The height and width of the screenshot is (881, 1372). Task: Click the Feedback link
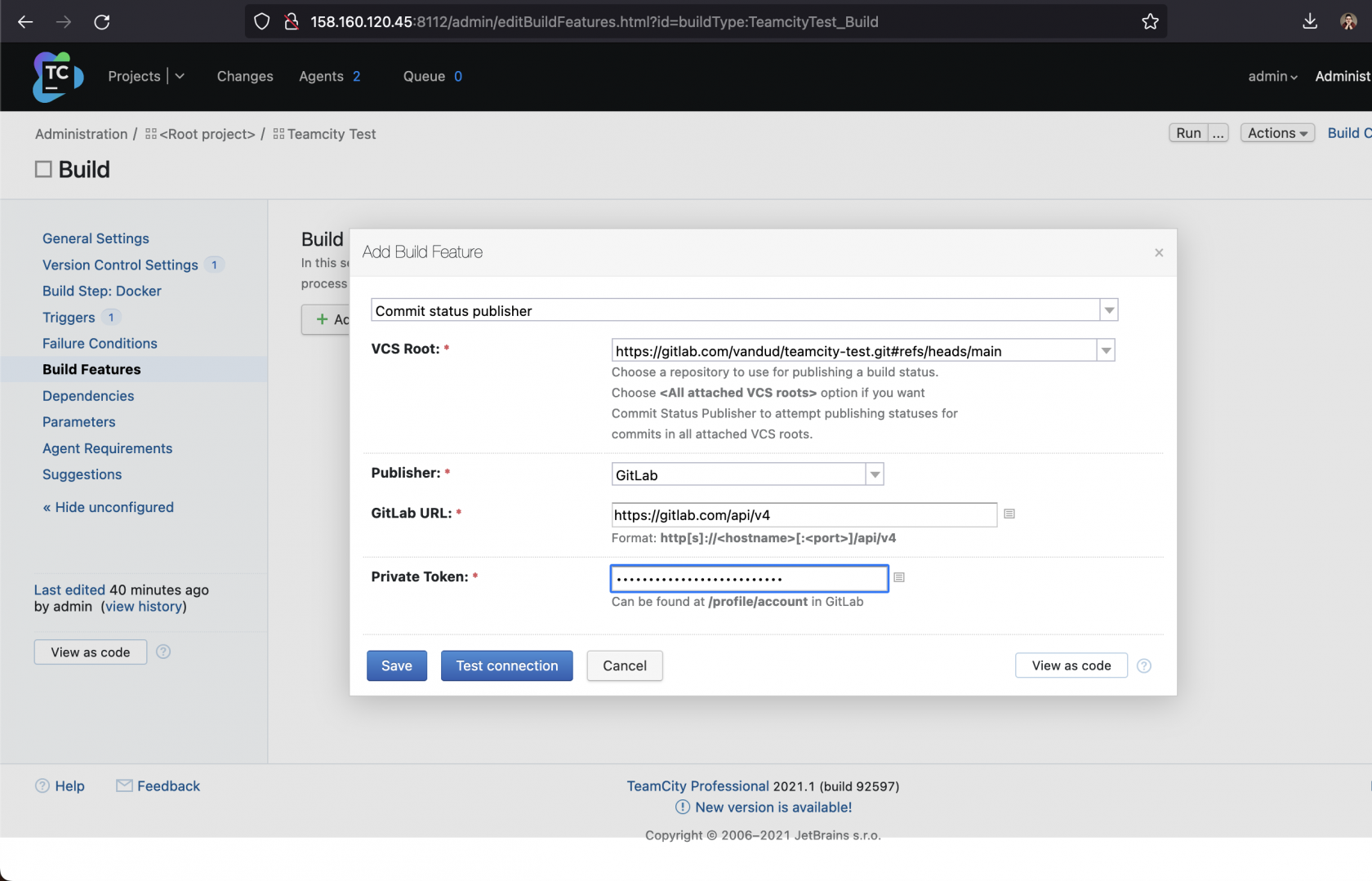tap(168, 785)
